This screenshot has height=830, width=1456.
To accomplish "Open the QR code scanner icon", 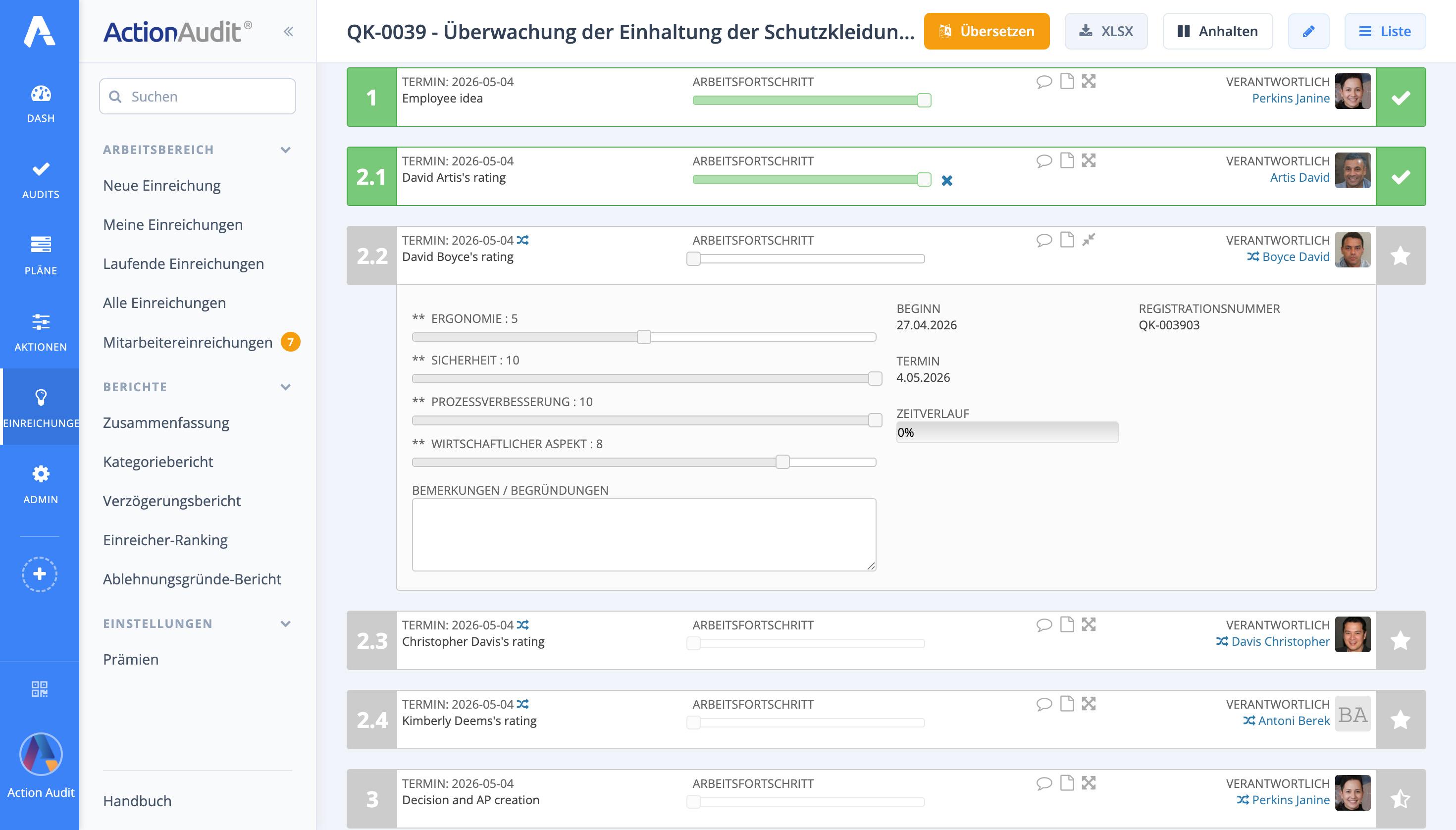I will (x=39, y=689).
